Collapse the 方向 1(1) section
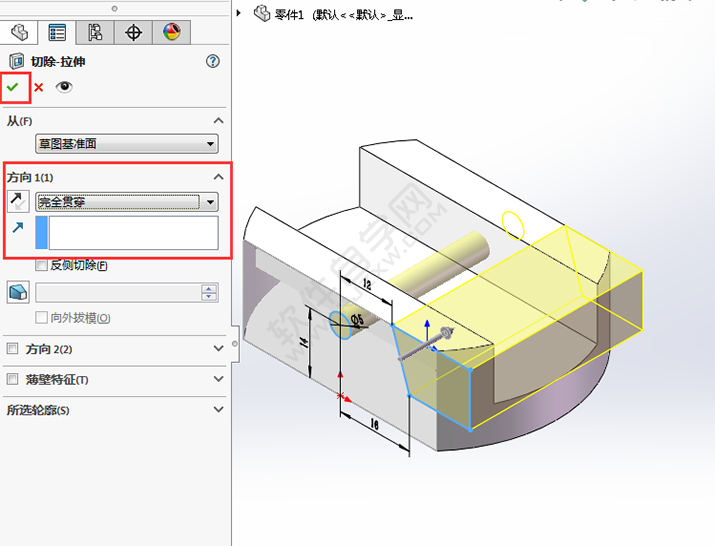This screenshot has width=715, height=546. [218, 177]
